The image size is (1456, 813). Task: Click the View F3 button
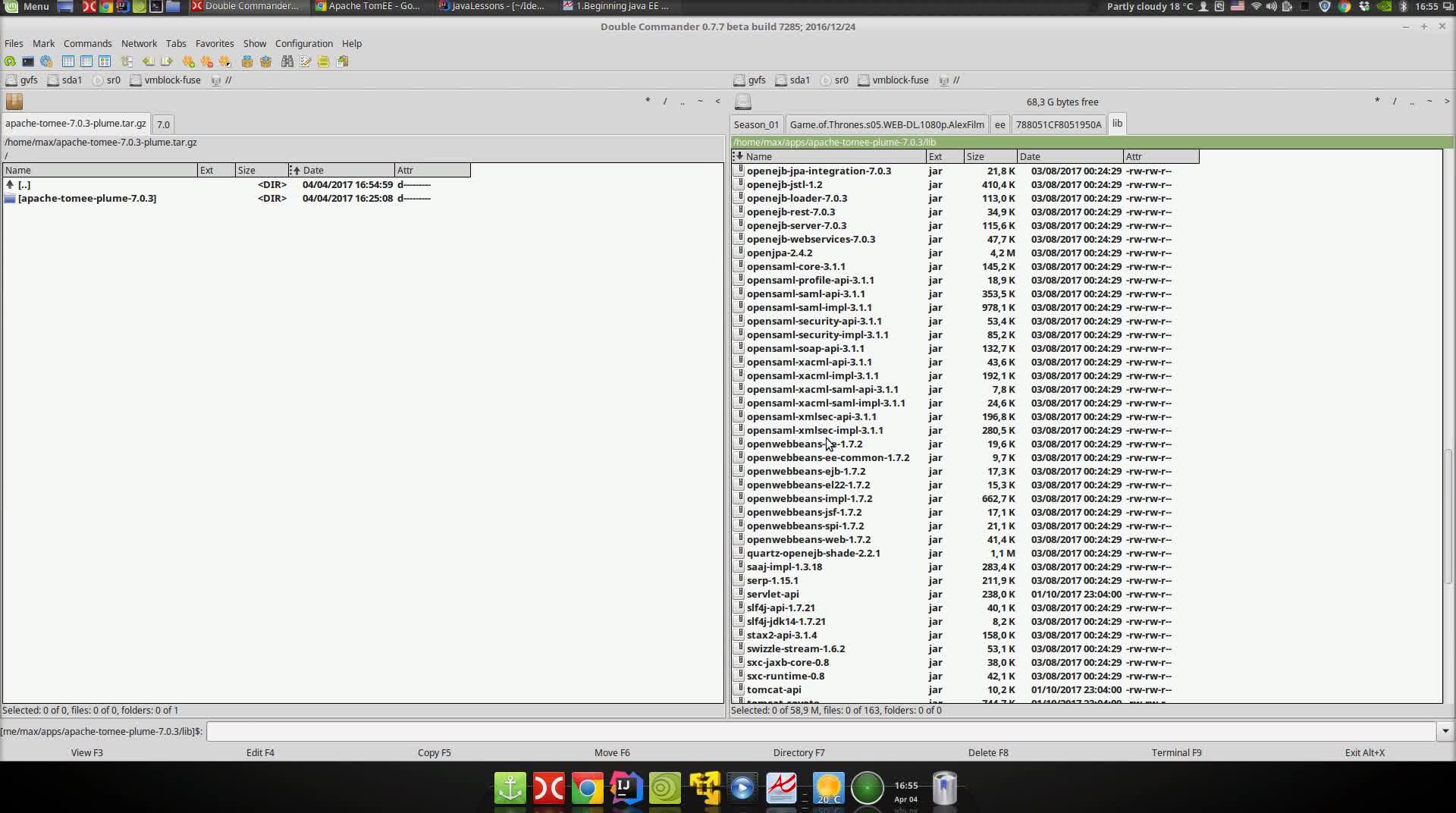(87, 752)
